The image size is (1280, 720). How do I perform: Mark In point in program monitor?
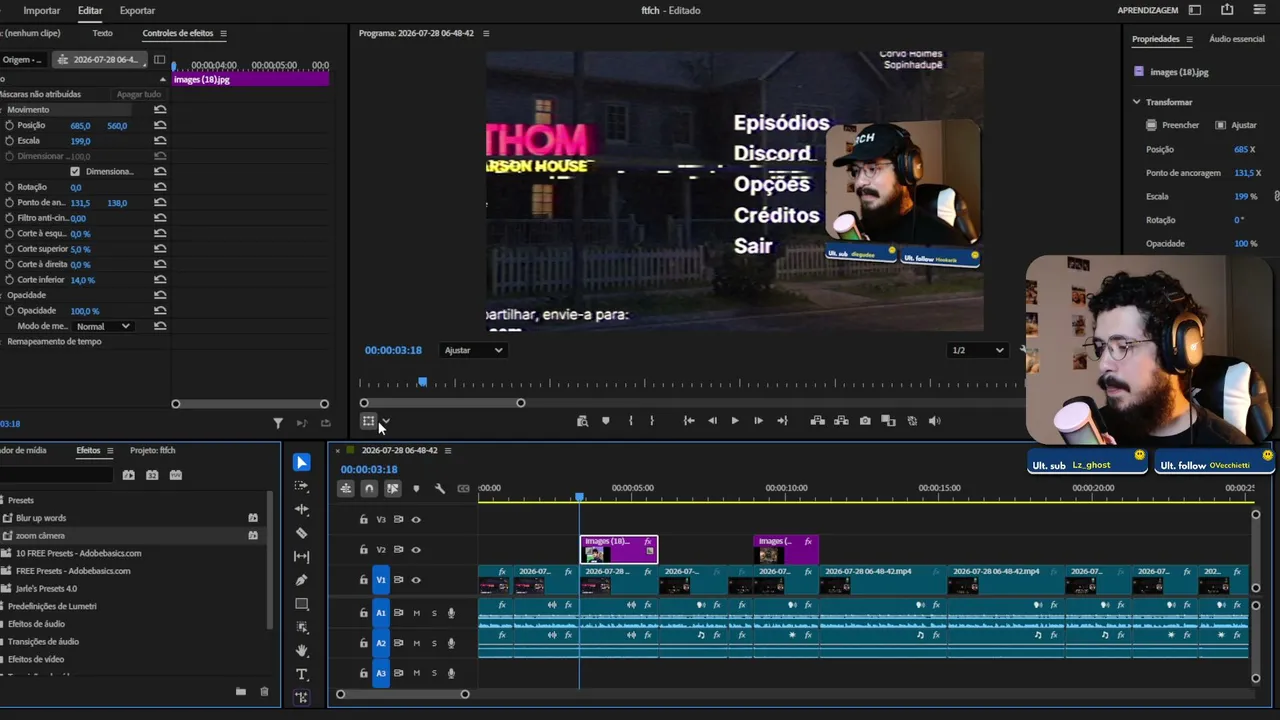point(630,421)
